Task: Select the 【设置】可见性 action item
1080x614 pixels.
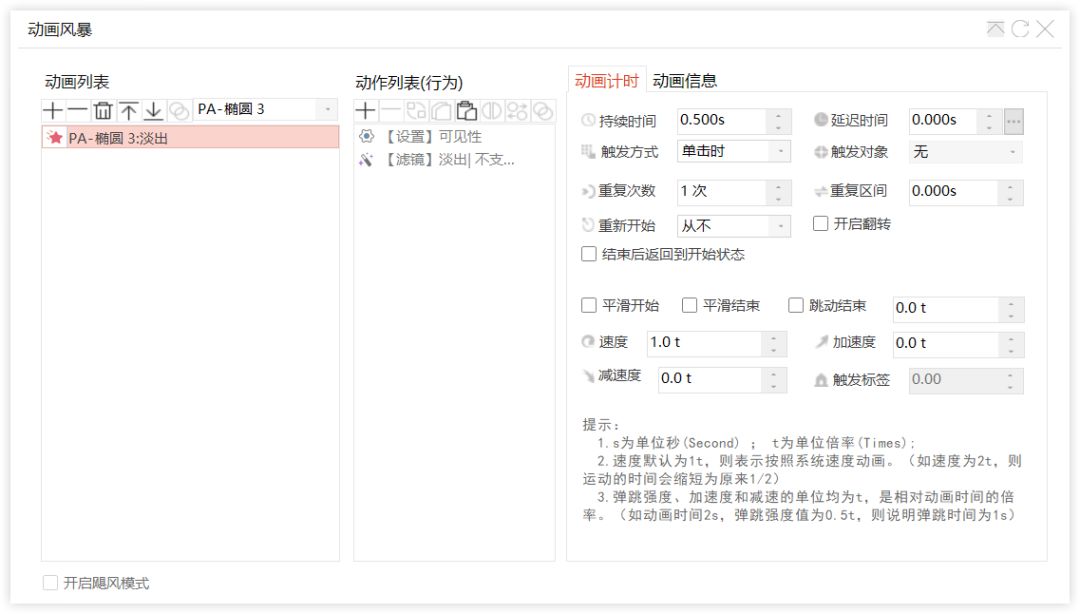Action: click(x=432, y=137)
